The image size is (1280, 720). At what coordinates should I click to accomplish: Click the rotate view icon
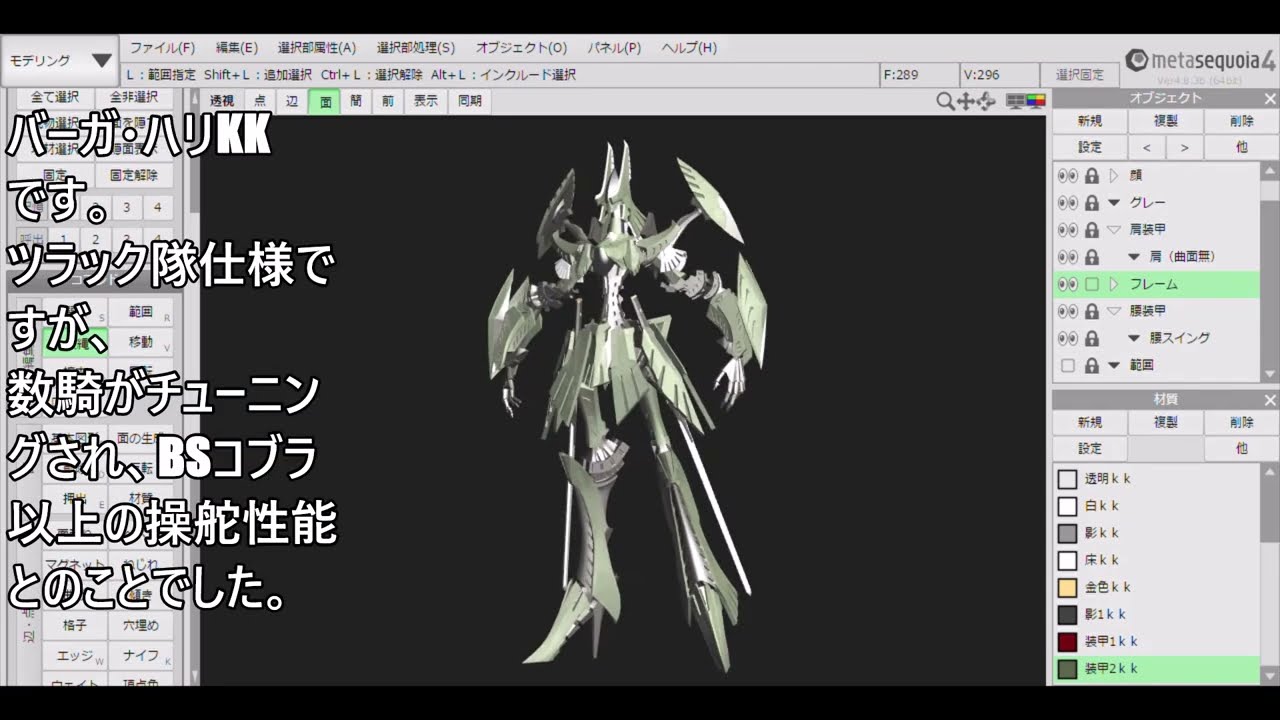coord(986,101)
